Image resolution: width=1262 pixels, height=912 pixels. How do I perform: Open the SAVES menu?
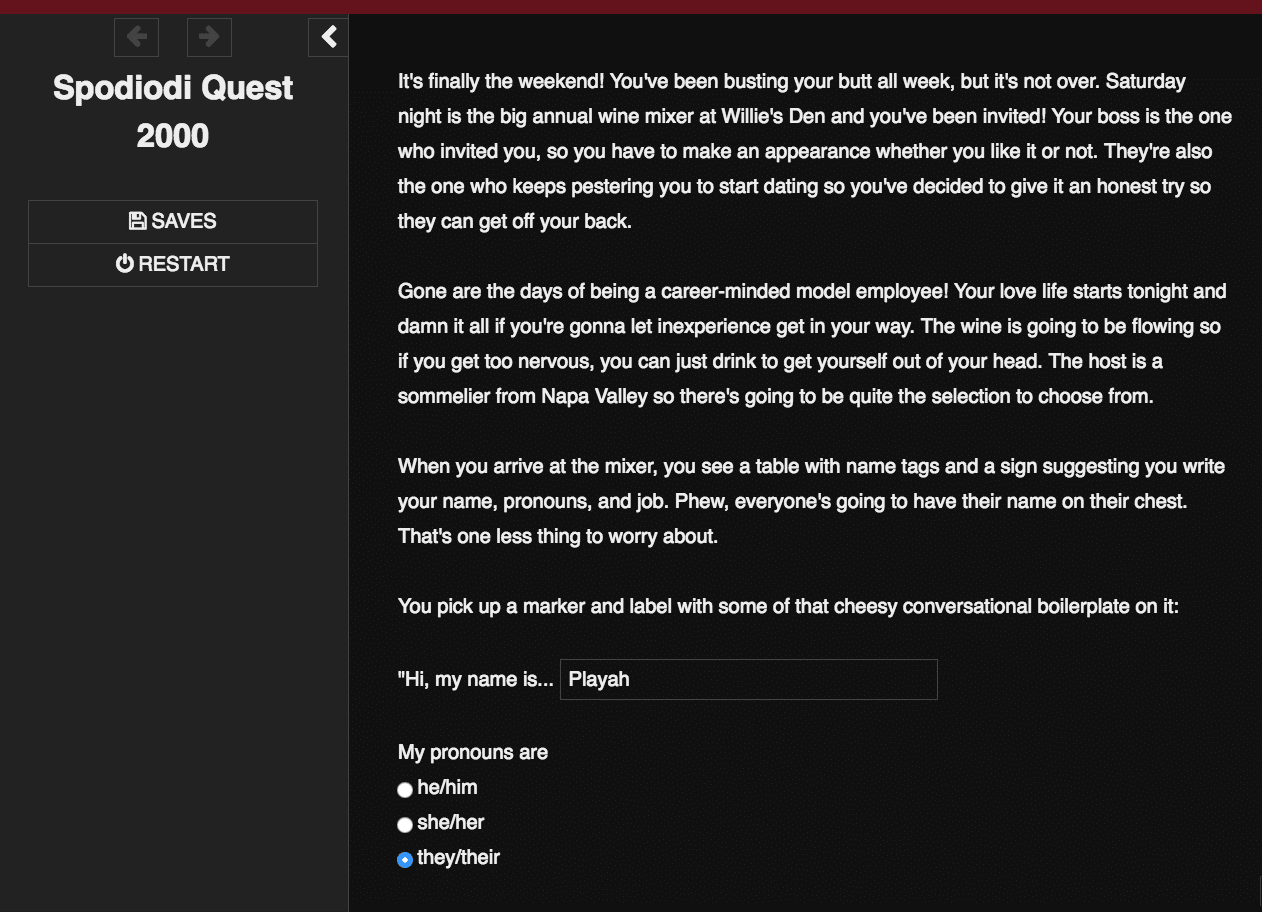173,221
